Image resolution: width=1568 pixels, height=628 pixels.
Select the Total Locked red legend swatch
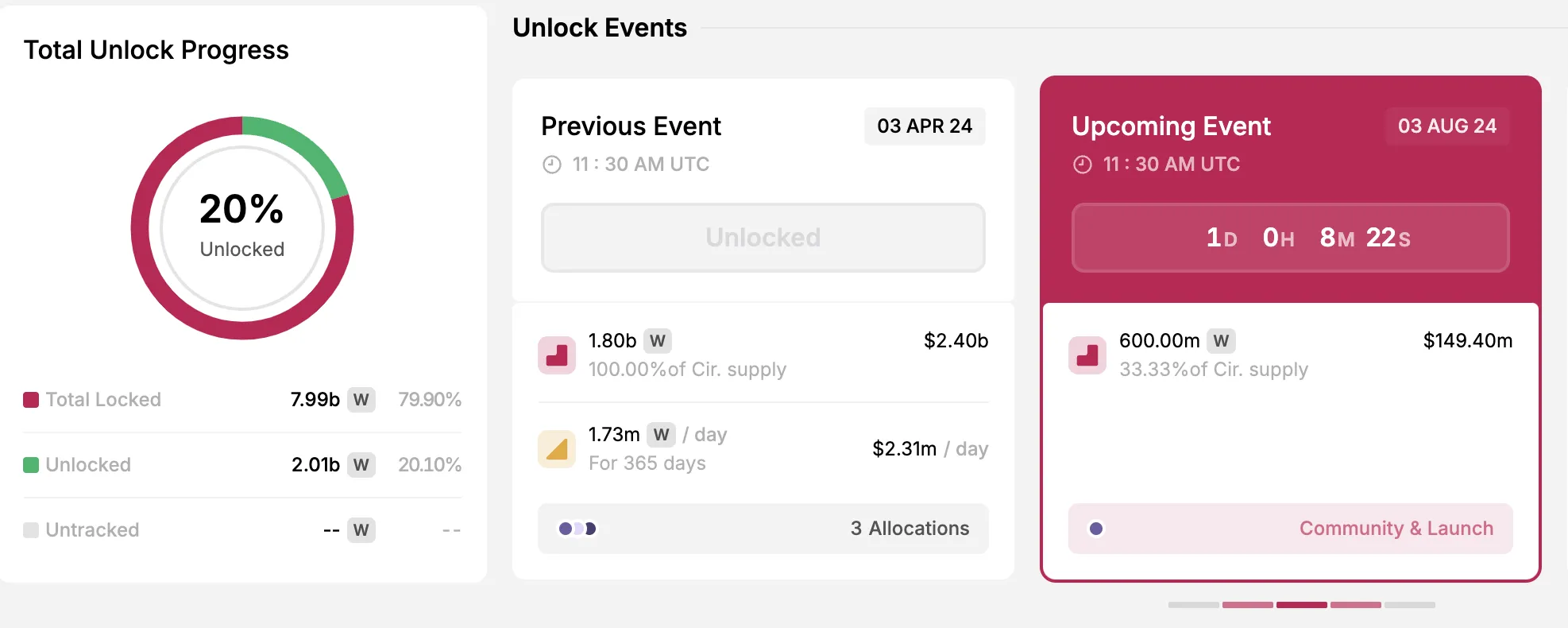[x=31, y=400]
